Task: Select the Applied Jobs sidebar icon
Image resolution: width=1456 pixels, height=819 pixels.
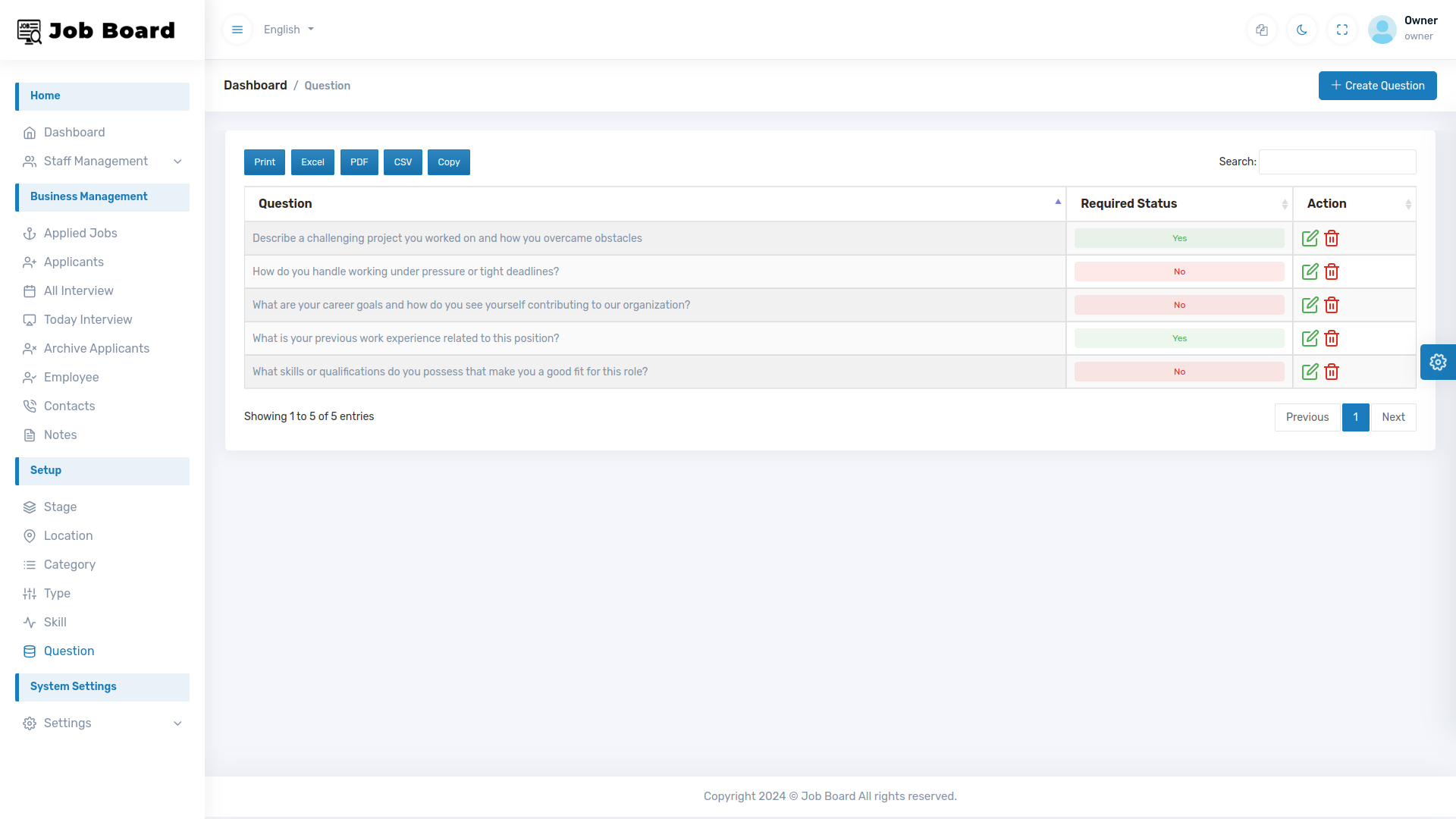Action: [29, 234]
